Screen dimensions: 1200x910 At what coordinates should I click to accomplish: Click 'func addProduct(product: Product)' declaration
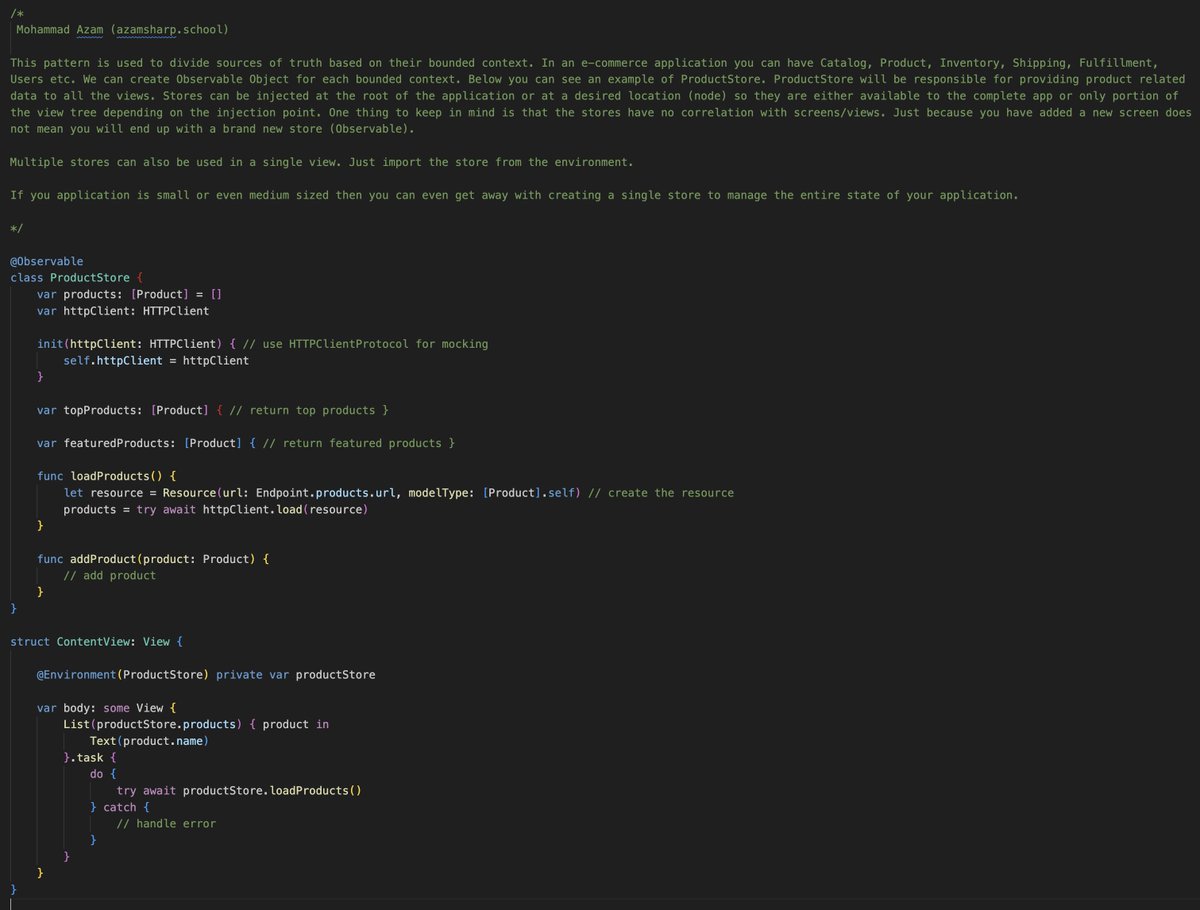point(153,559)
